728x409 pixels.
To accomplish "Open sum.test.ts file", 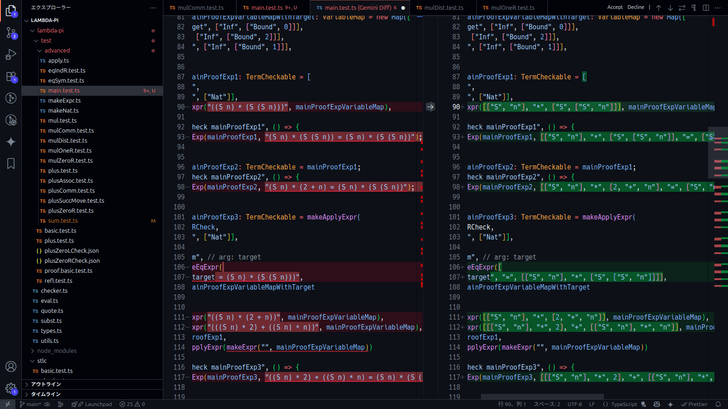I will pyautogui.click(x=93, y=221).
